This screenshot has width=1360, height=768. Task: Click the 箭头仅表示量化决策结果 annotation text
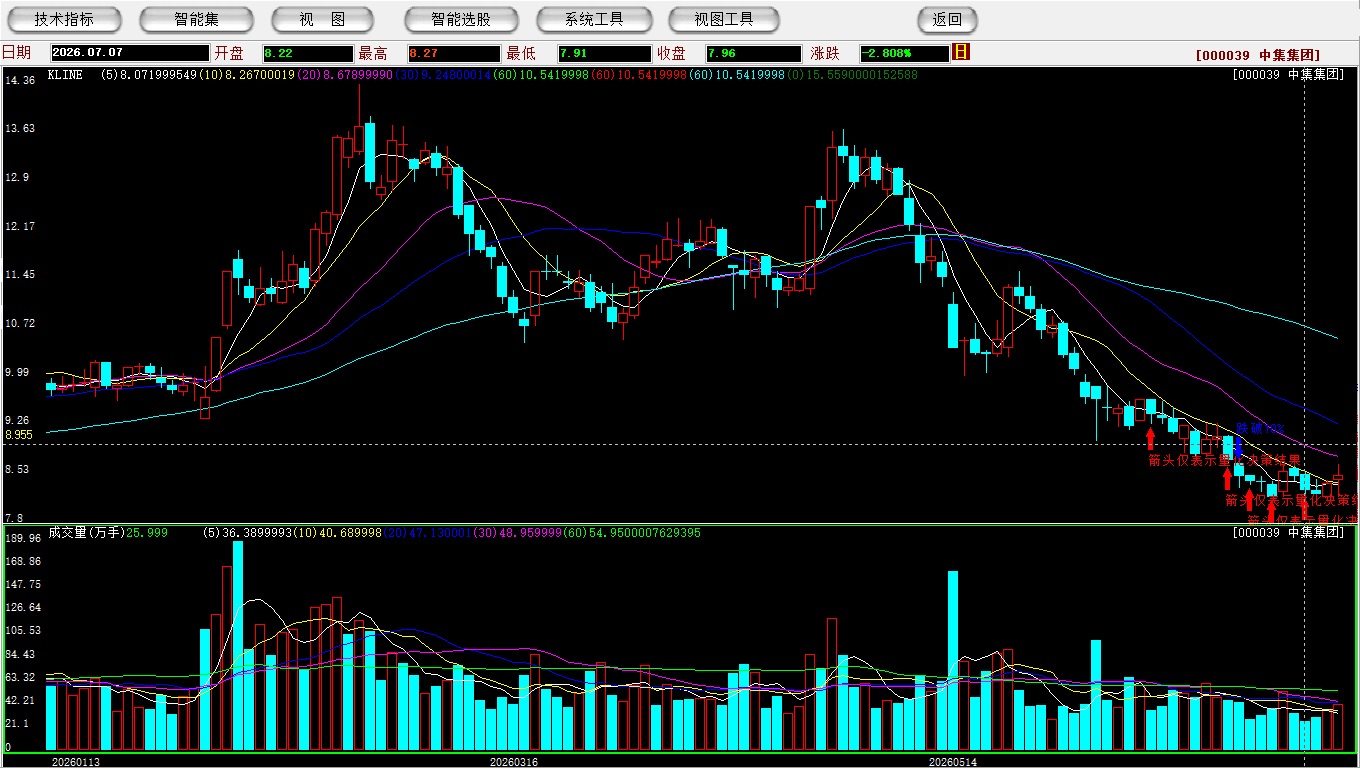(x=1224, y=460)
